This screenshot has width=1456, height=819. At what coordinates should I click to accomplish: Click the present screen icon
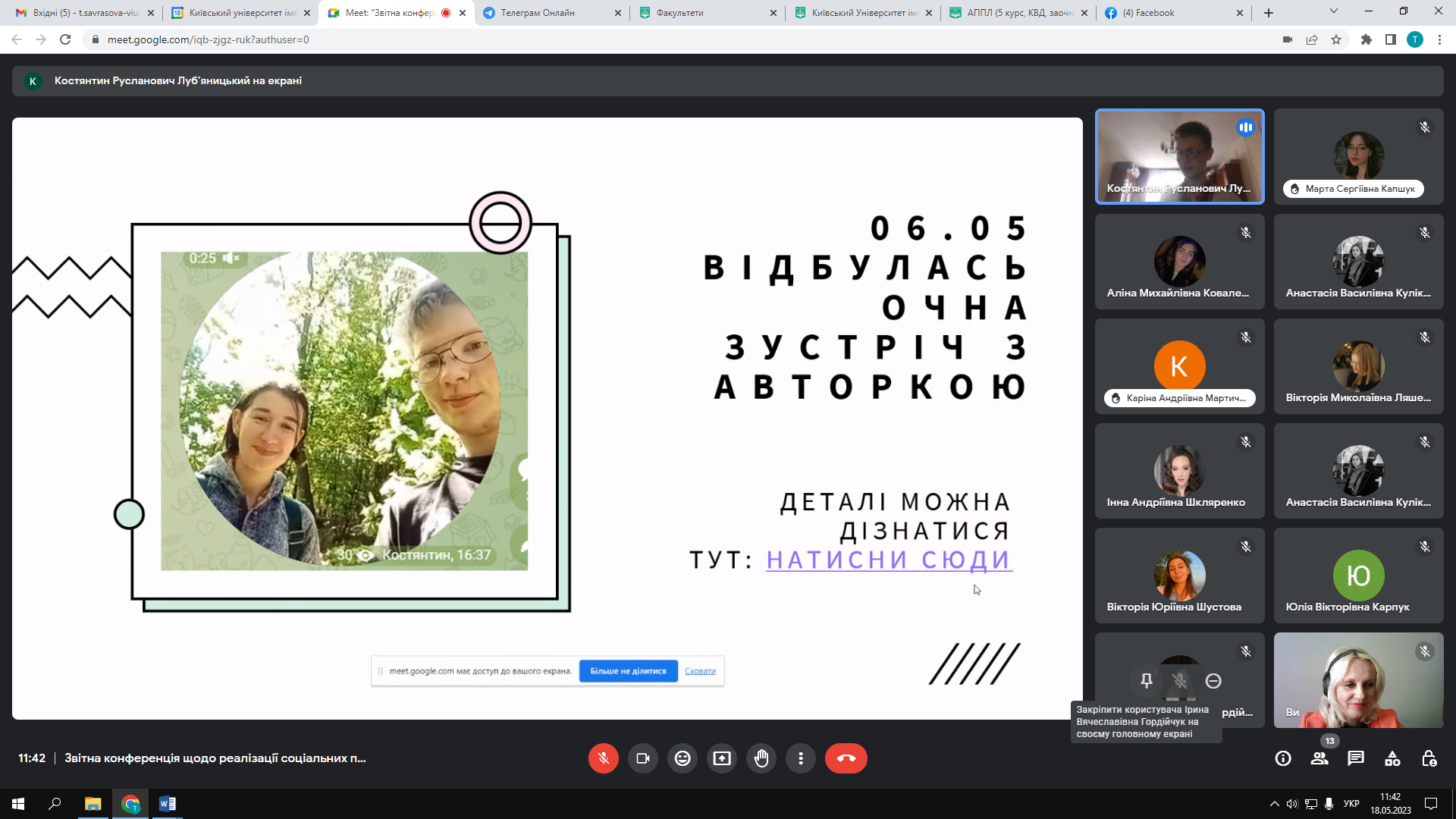[x=722, y=758]
